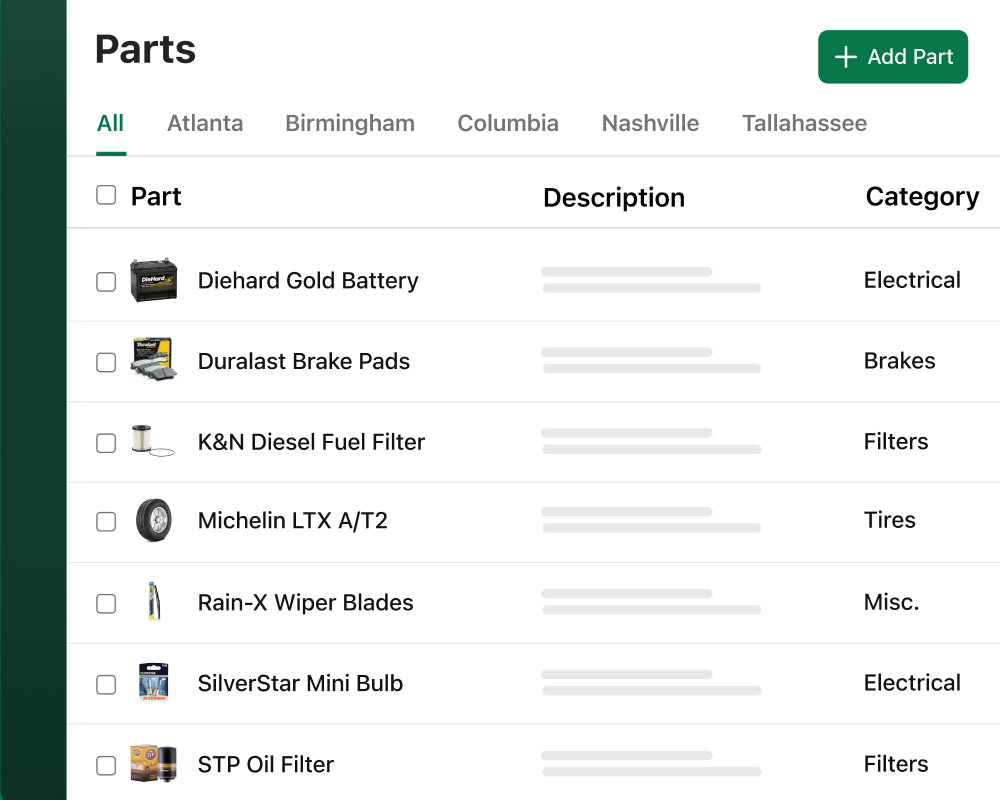This screenshot has height=800, width=1000.
Task: Toggle the select-all checkbox beside Part header
Action: click(106, 195)
